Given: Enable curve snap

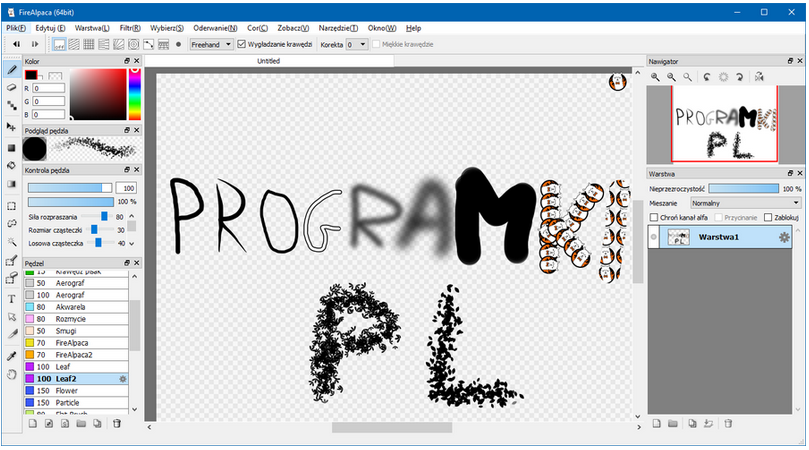Looking at the screenshot, I should click(149, 44).
